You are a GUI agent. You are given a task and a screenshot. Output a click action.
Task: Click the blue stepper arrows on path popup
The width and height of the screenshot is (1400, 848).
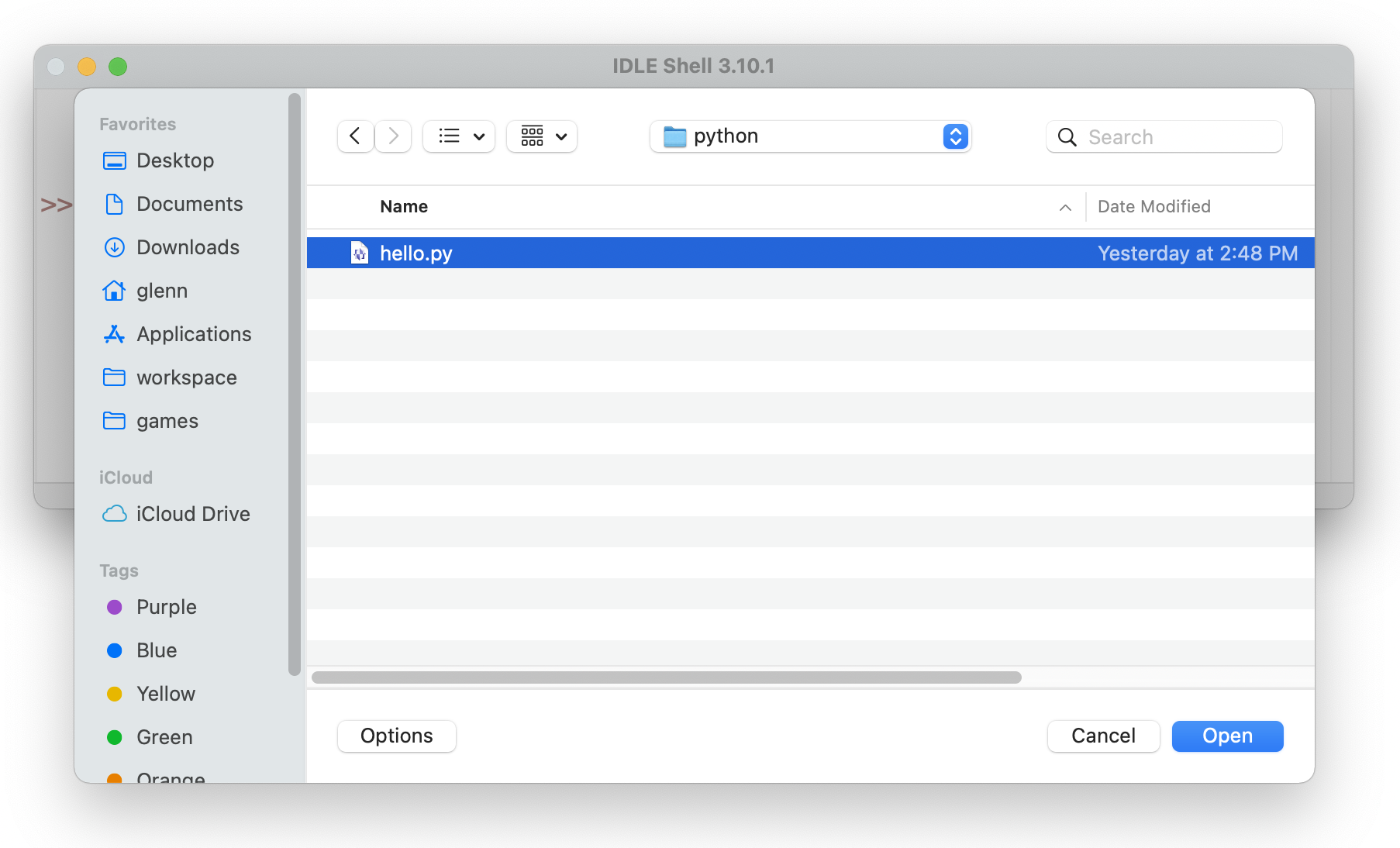[x=956, y=136]
